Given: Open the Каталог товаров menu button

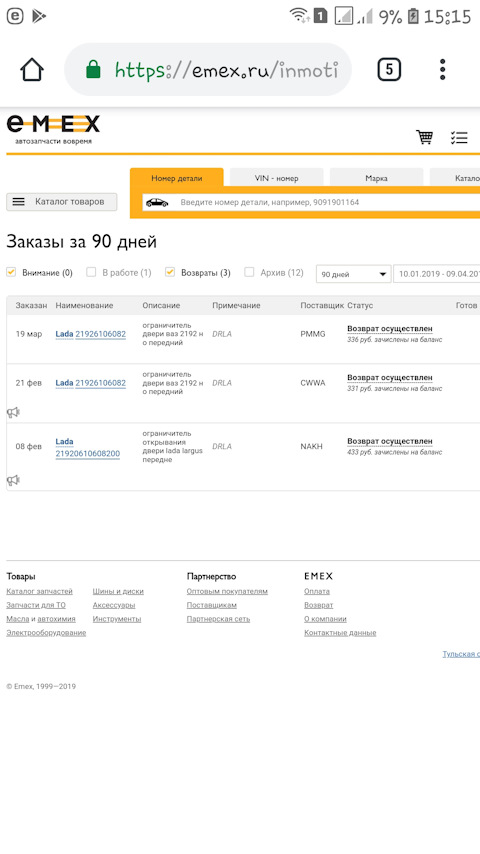Looking at the screenshot, I should [62, 202].
